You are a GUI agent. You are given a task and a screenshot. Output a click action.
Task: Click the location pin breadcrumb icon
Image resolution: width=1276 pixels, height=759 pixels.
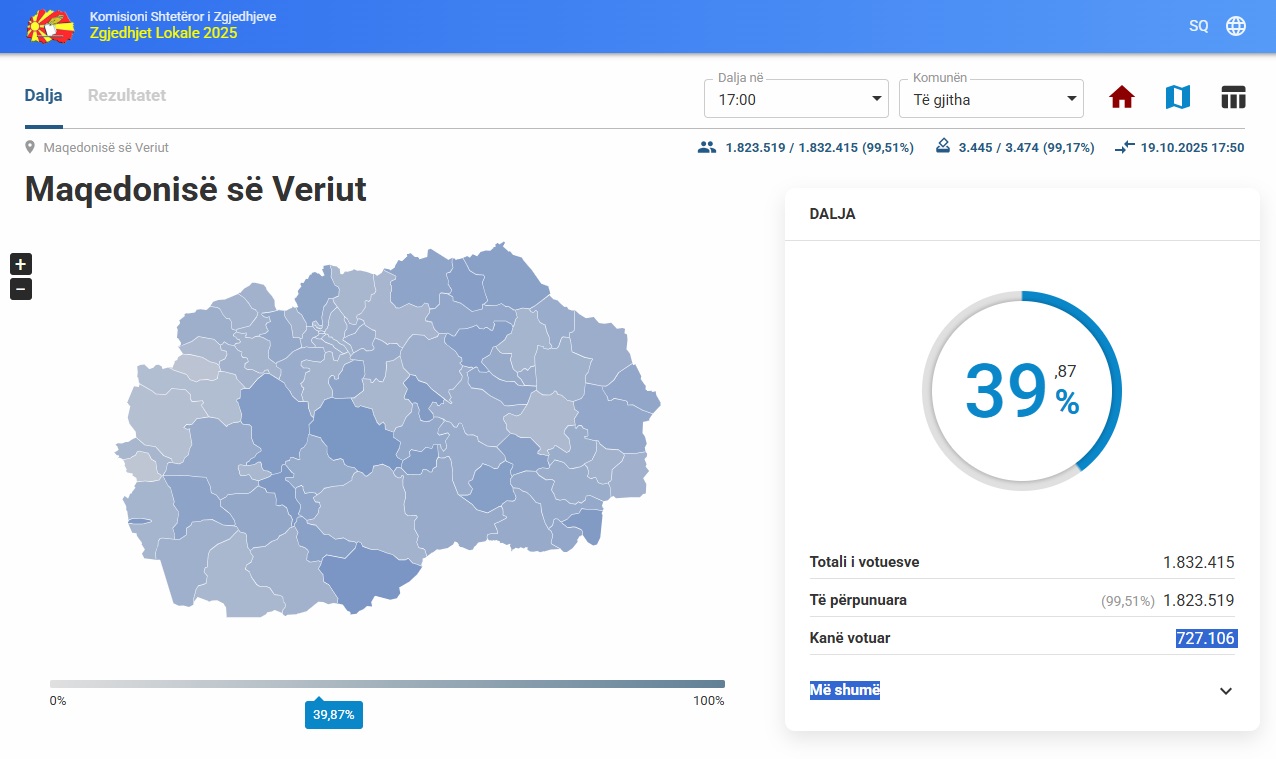click(30, 147)
